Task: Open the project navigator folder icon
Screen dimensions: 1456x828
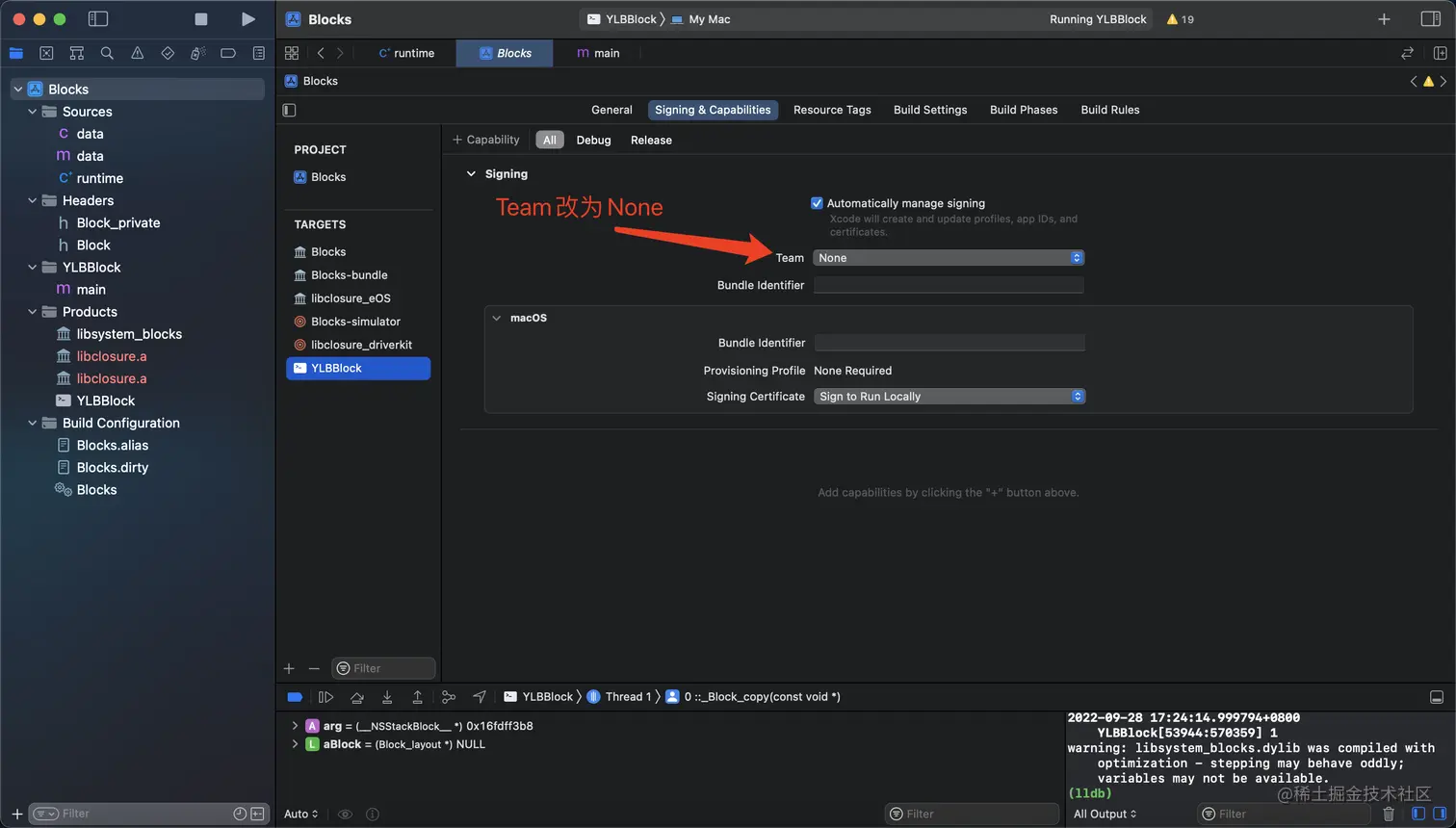Action: coord(16,53)
